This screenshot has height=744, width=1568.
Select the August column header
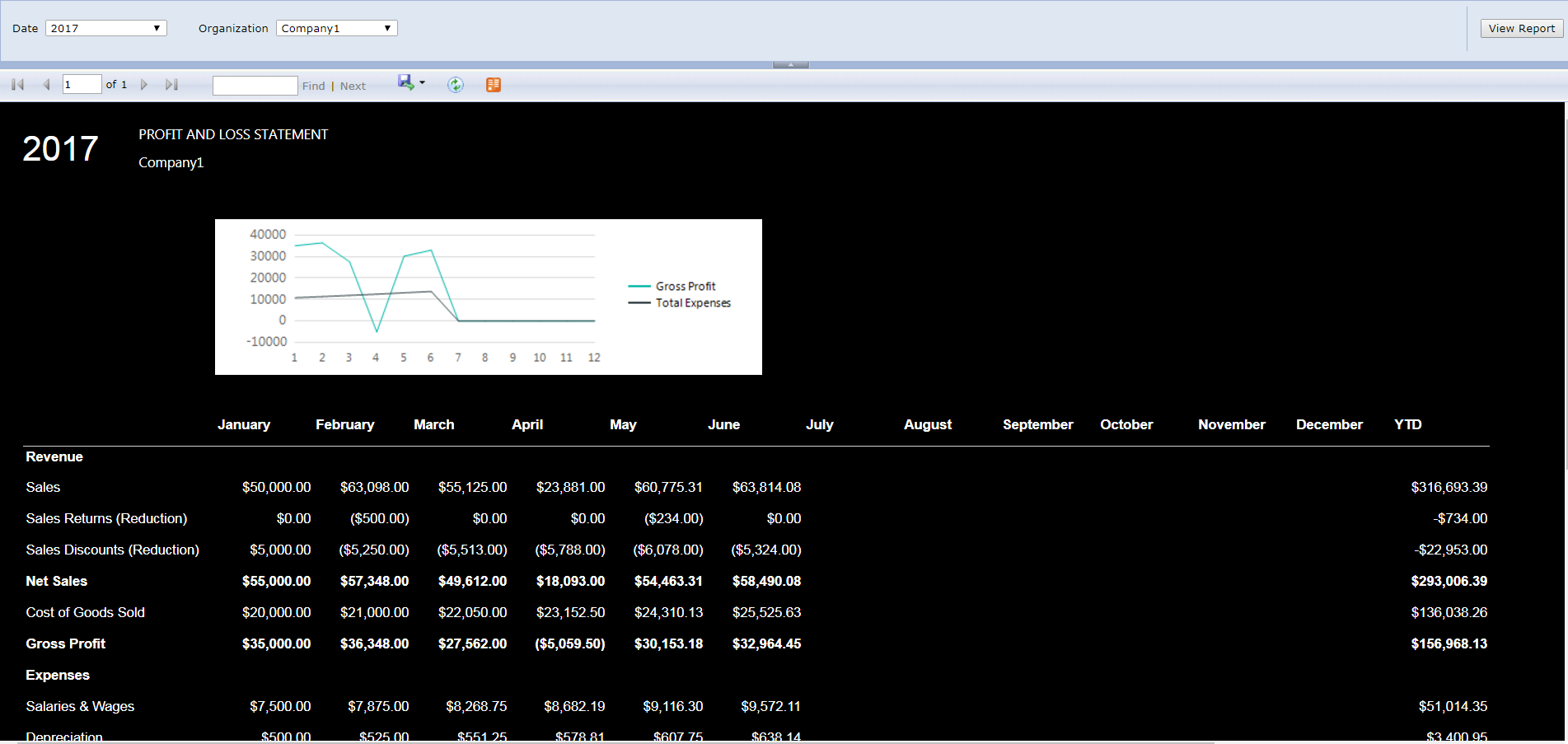(x=928, y=424)
